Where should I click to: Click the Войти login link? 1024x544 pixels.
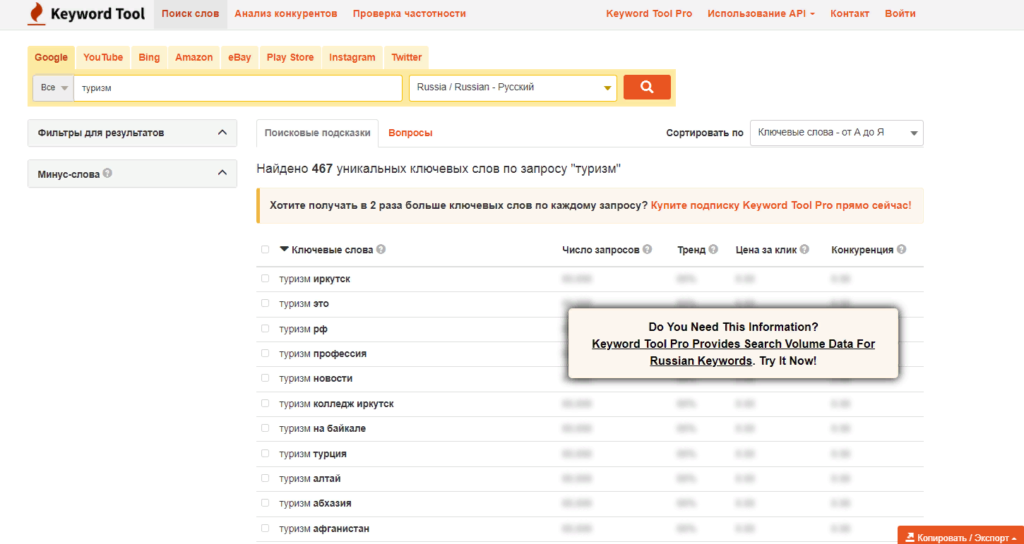click(x=900, y=14)
